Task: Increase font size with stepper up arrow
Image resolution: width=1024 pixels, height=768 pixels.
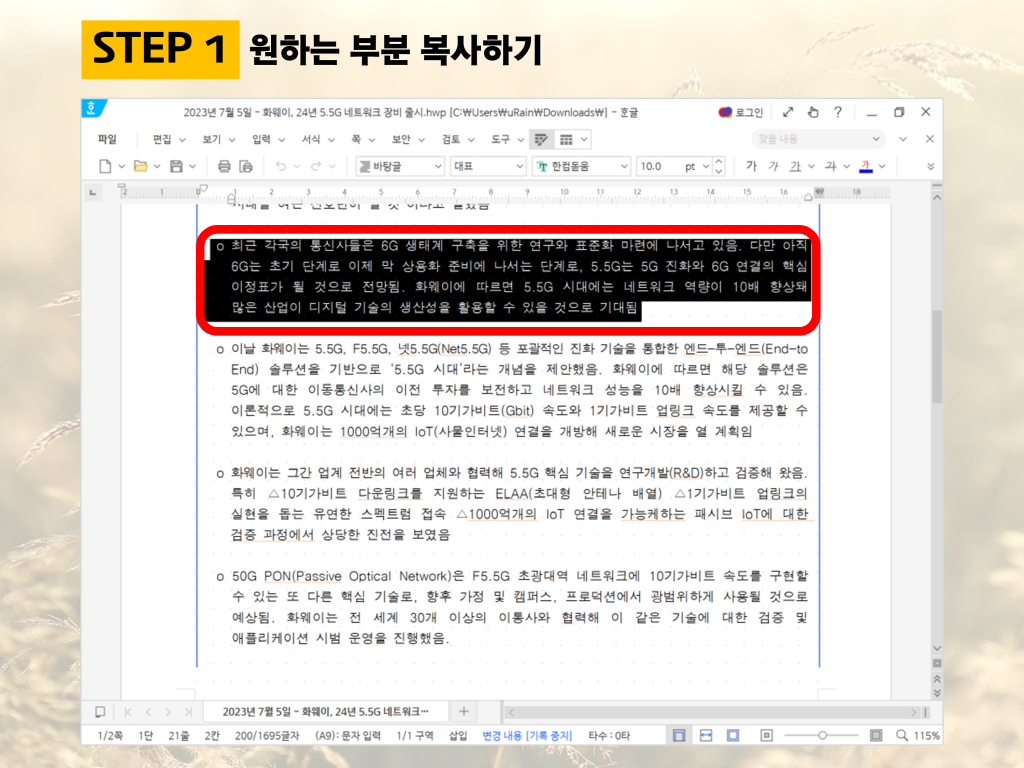Action: (x=719, y=161)
